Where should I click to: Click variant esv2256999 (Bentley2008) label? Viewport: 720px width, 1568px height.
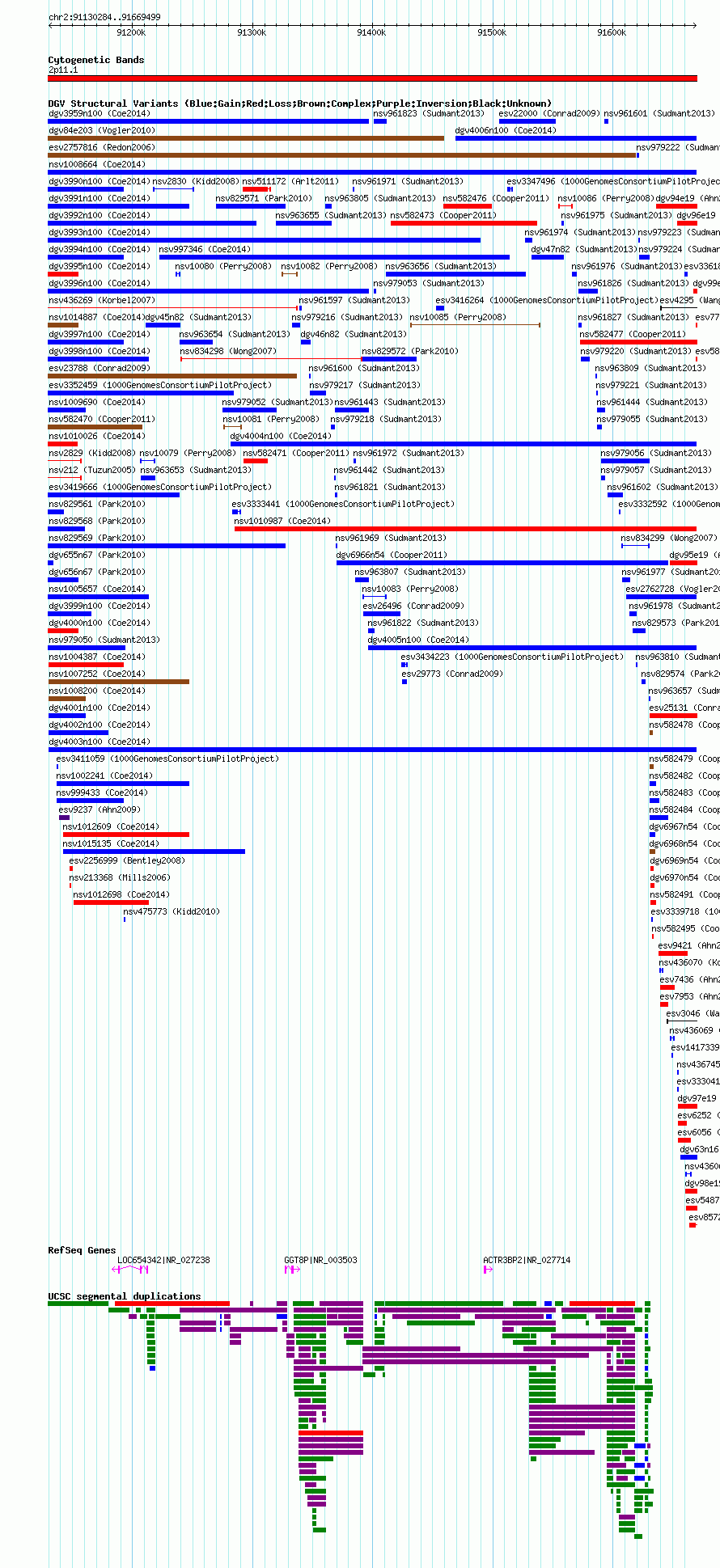pos(127,860)
